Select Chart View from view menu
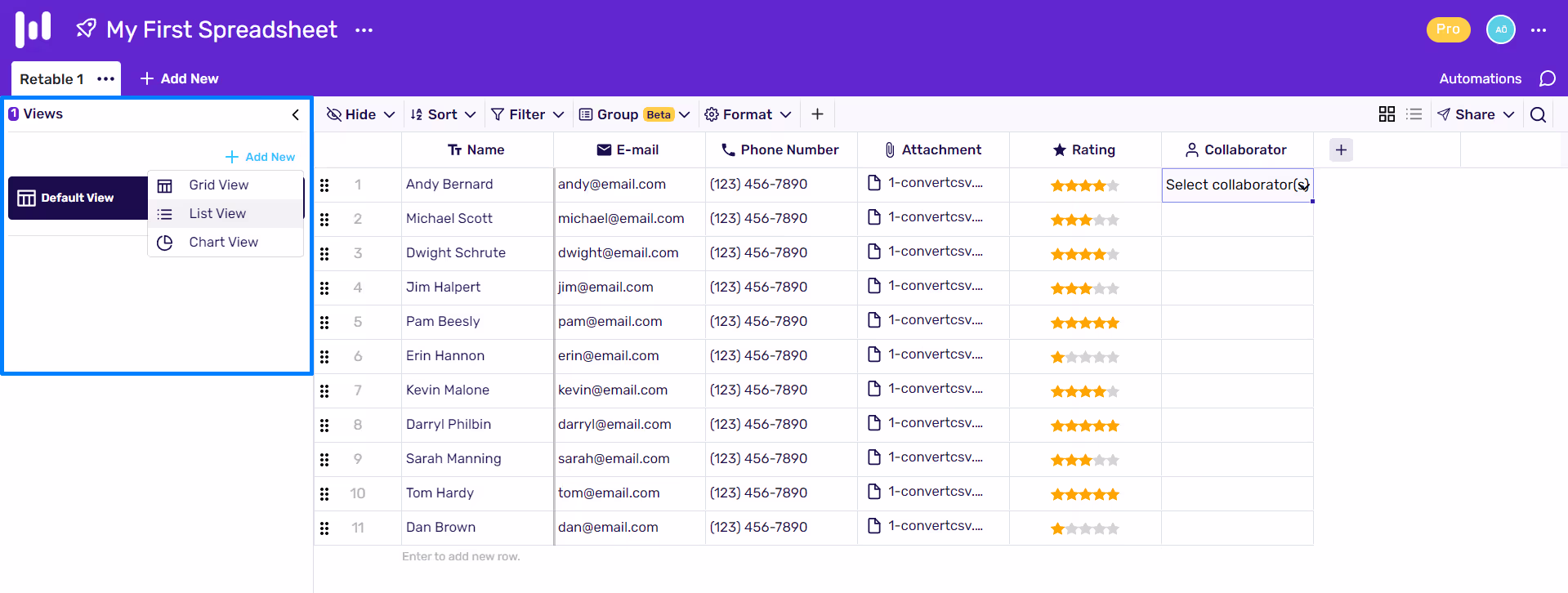 (x=226, y=243)
